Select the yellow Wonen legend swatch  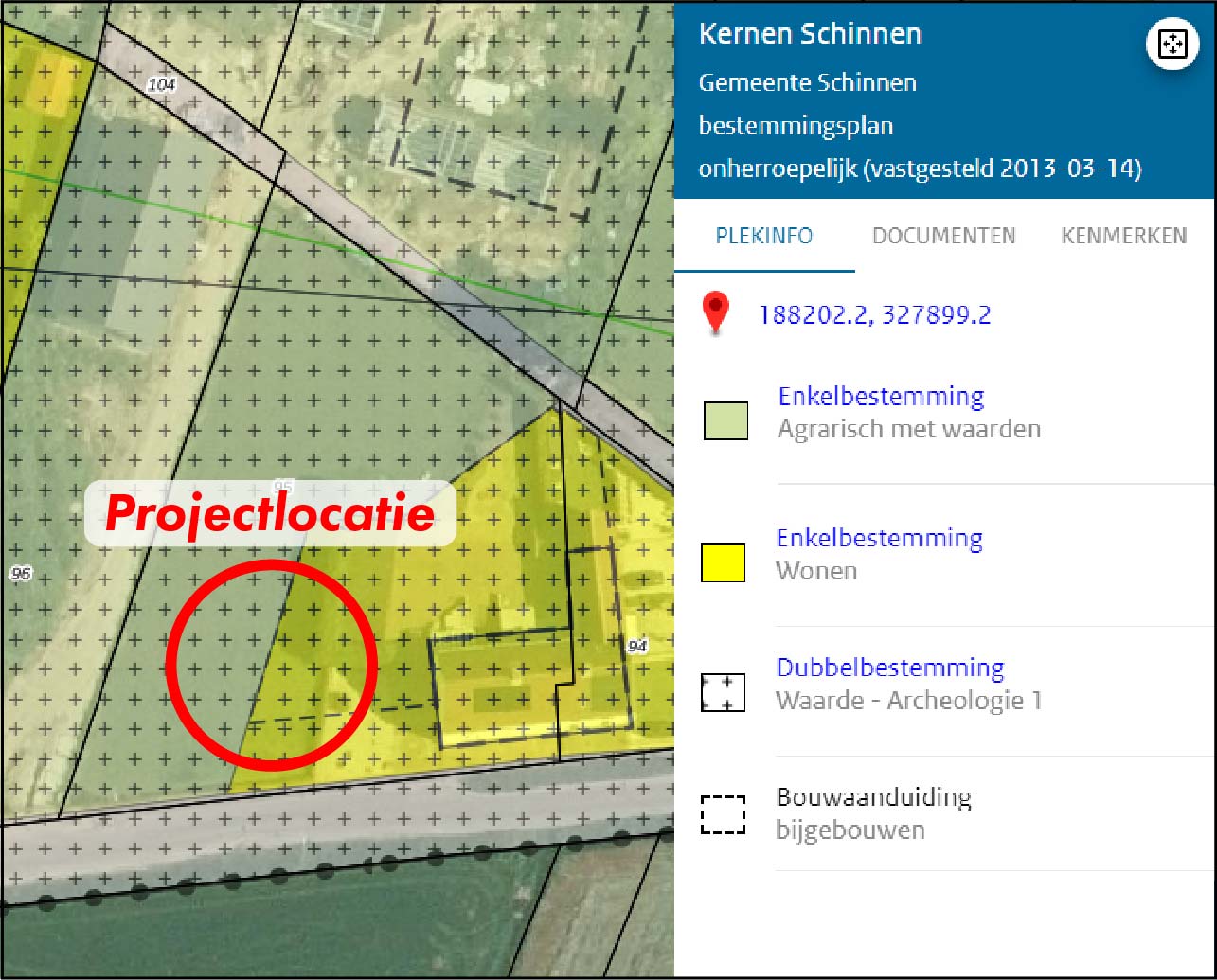pyautogui.click(x=723, y=562)
